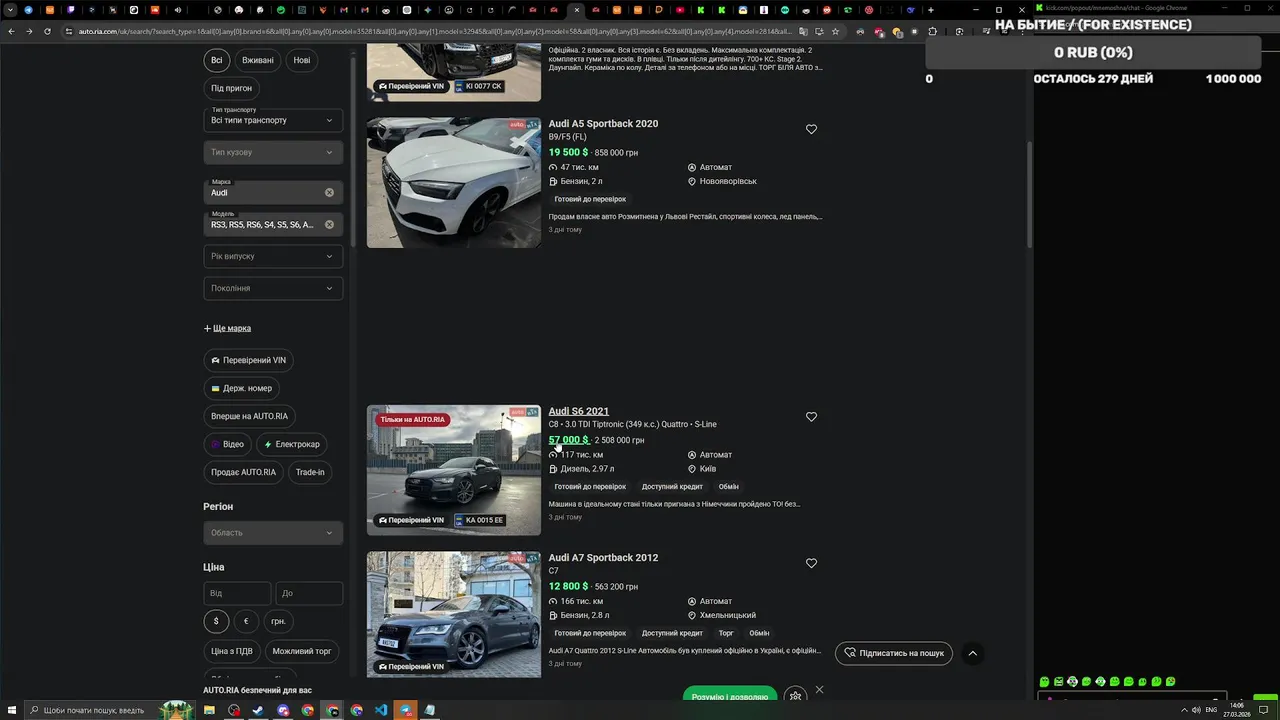Click the filter sidebar scrollbar
Screen dimensions: 1280x720
click(x=353, y=150)
